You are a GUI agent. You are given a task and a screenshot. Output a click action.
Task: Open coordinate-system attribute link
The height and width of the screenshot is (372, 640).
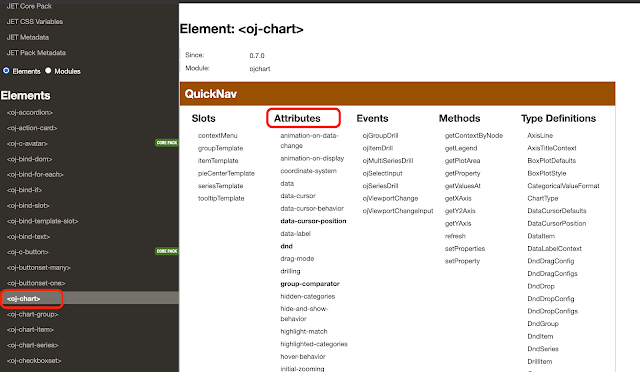point(308,171)
